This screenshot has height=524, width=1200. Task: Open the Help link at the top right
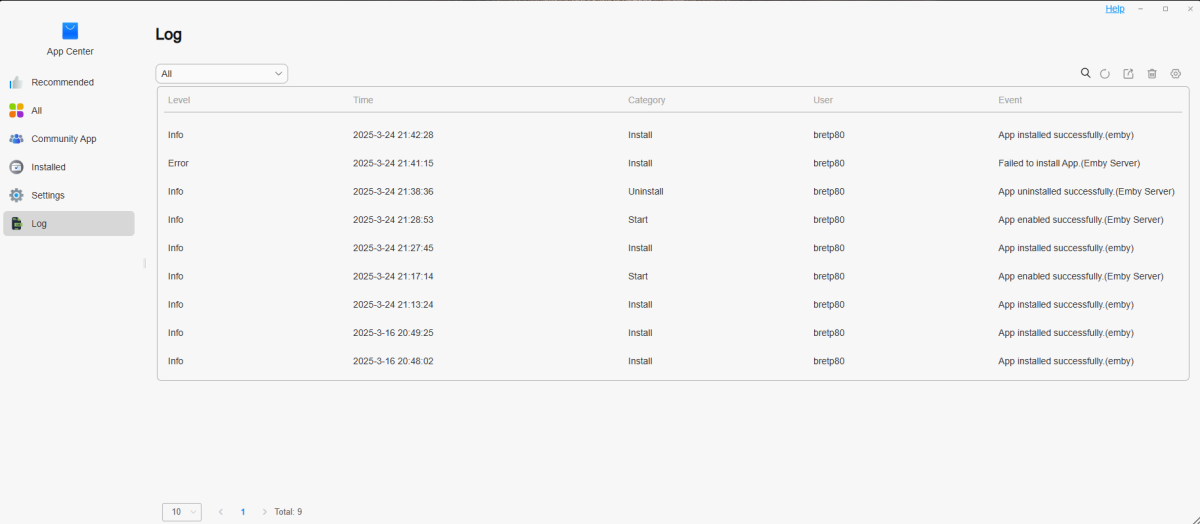1115,8
